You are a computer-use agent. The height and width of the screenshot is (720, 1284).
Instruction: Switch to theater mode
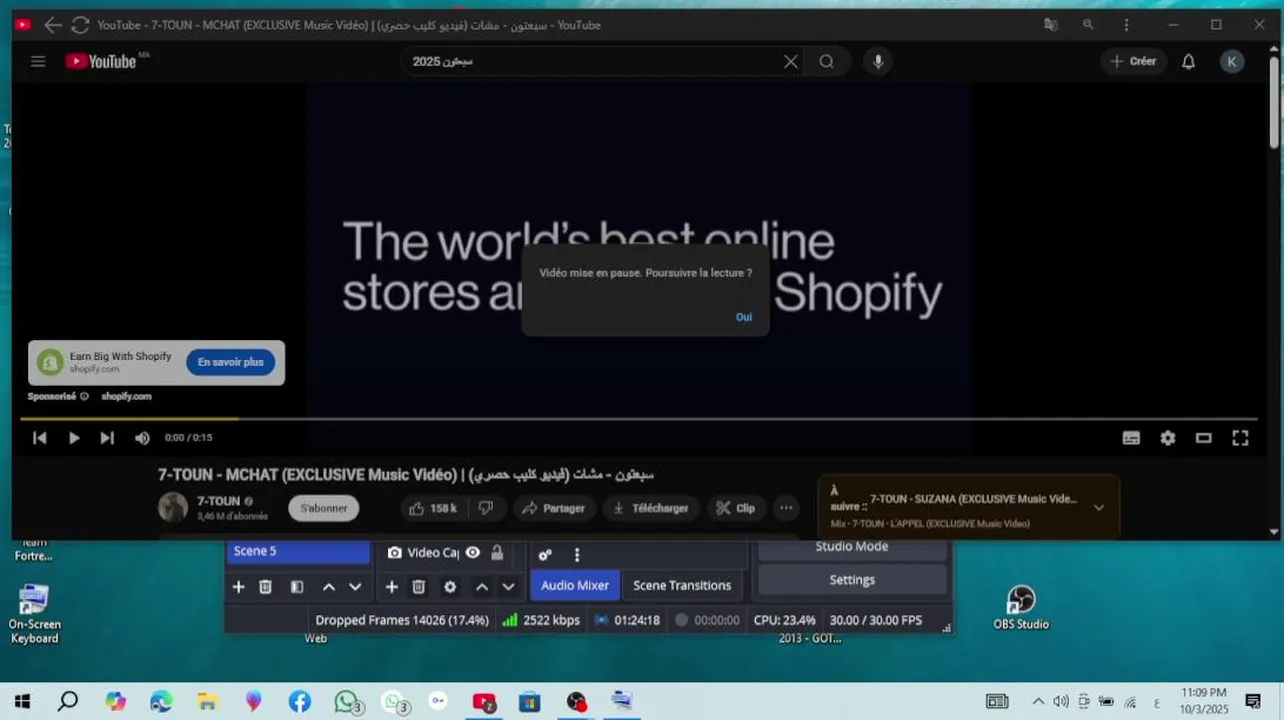(x=1204, y=438)
